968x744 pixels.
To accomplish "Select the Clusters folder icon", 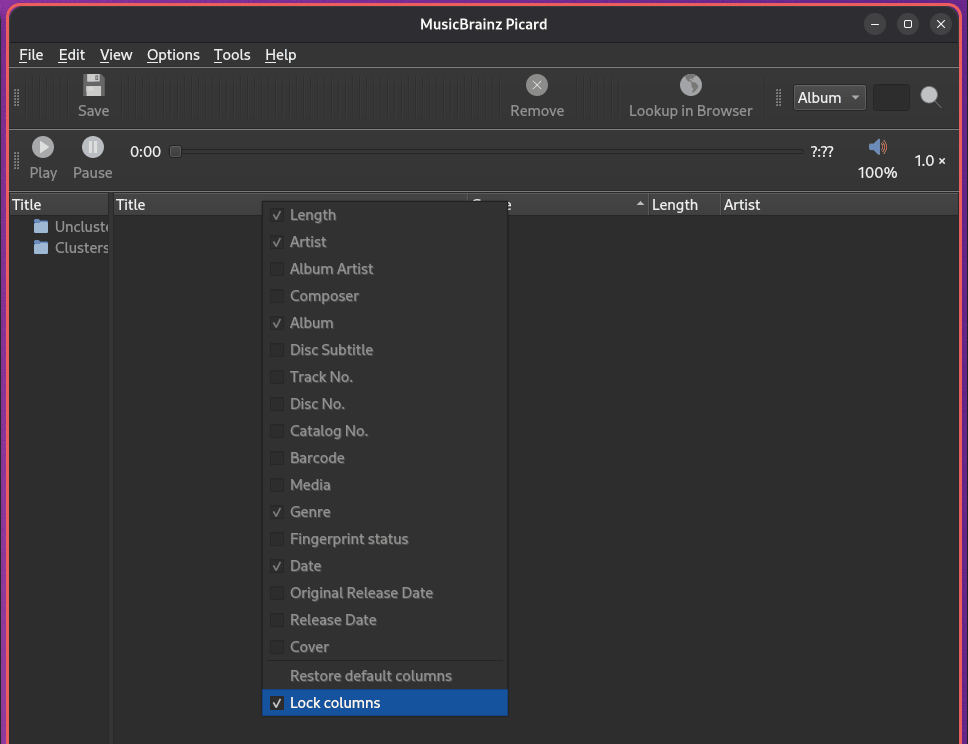I will click(41, 247).
